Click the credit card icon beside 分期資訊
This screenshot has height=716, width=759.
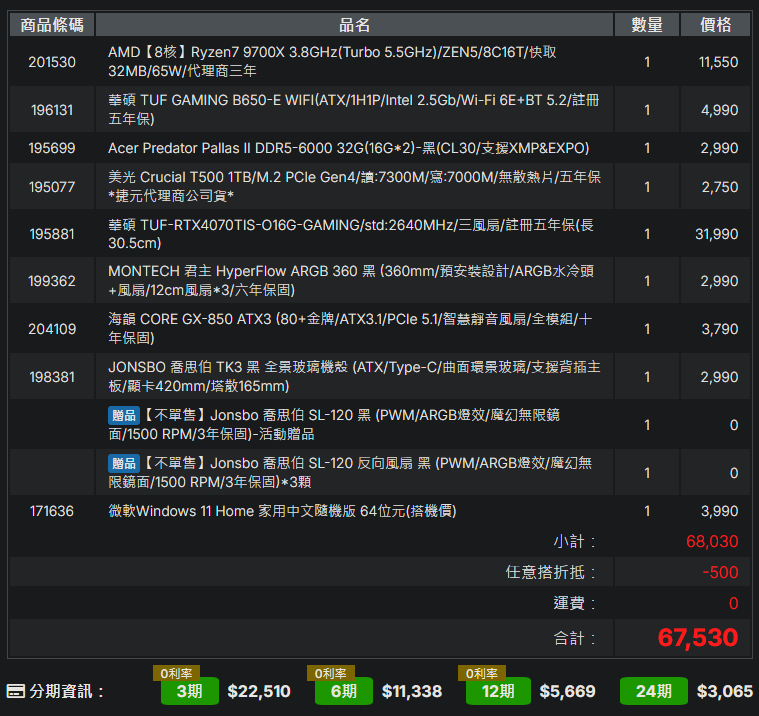(15, 691)
